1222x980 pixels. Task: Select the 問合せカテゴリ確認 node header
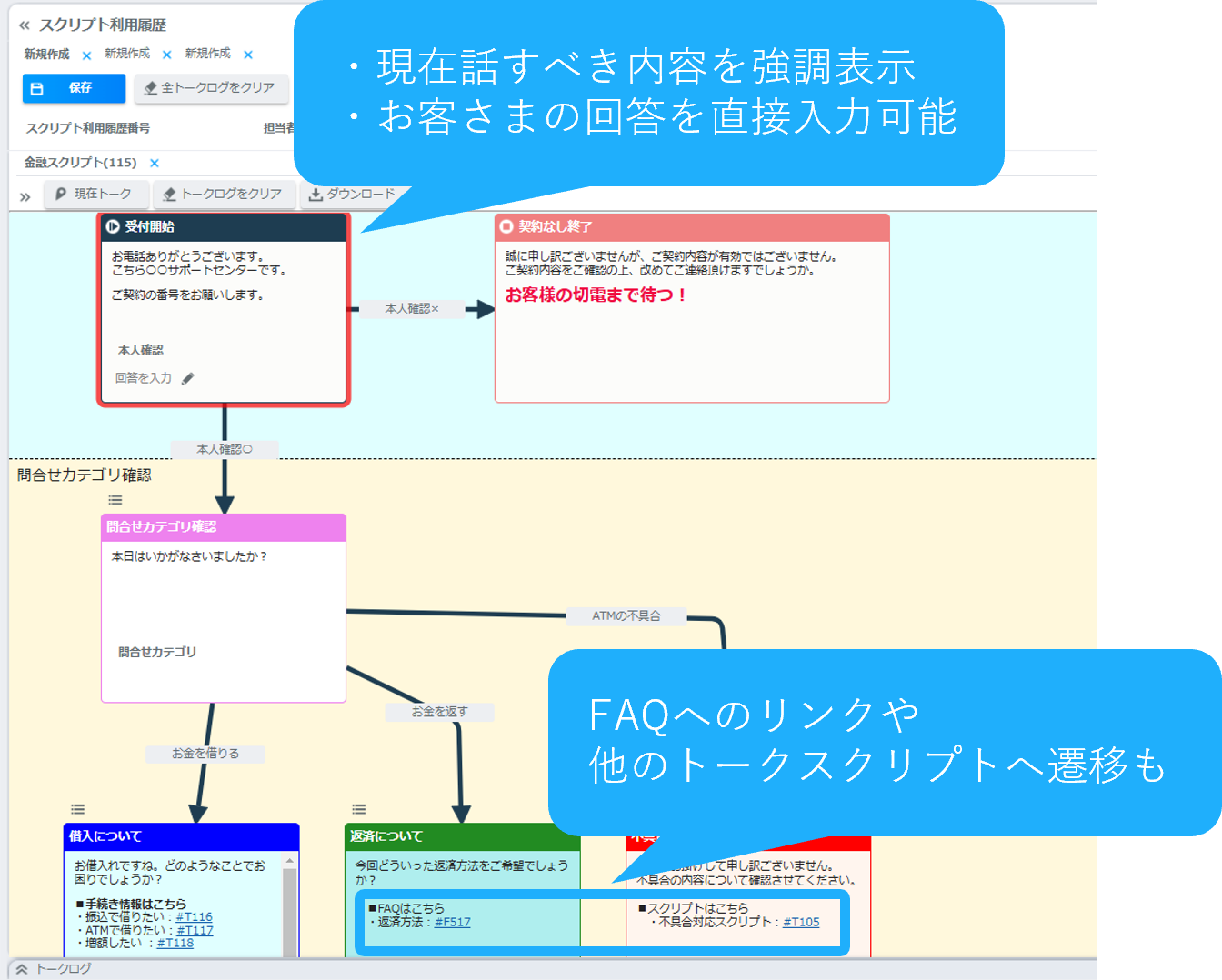pyautogui.click(x=224, y=527)
